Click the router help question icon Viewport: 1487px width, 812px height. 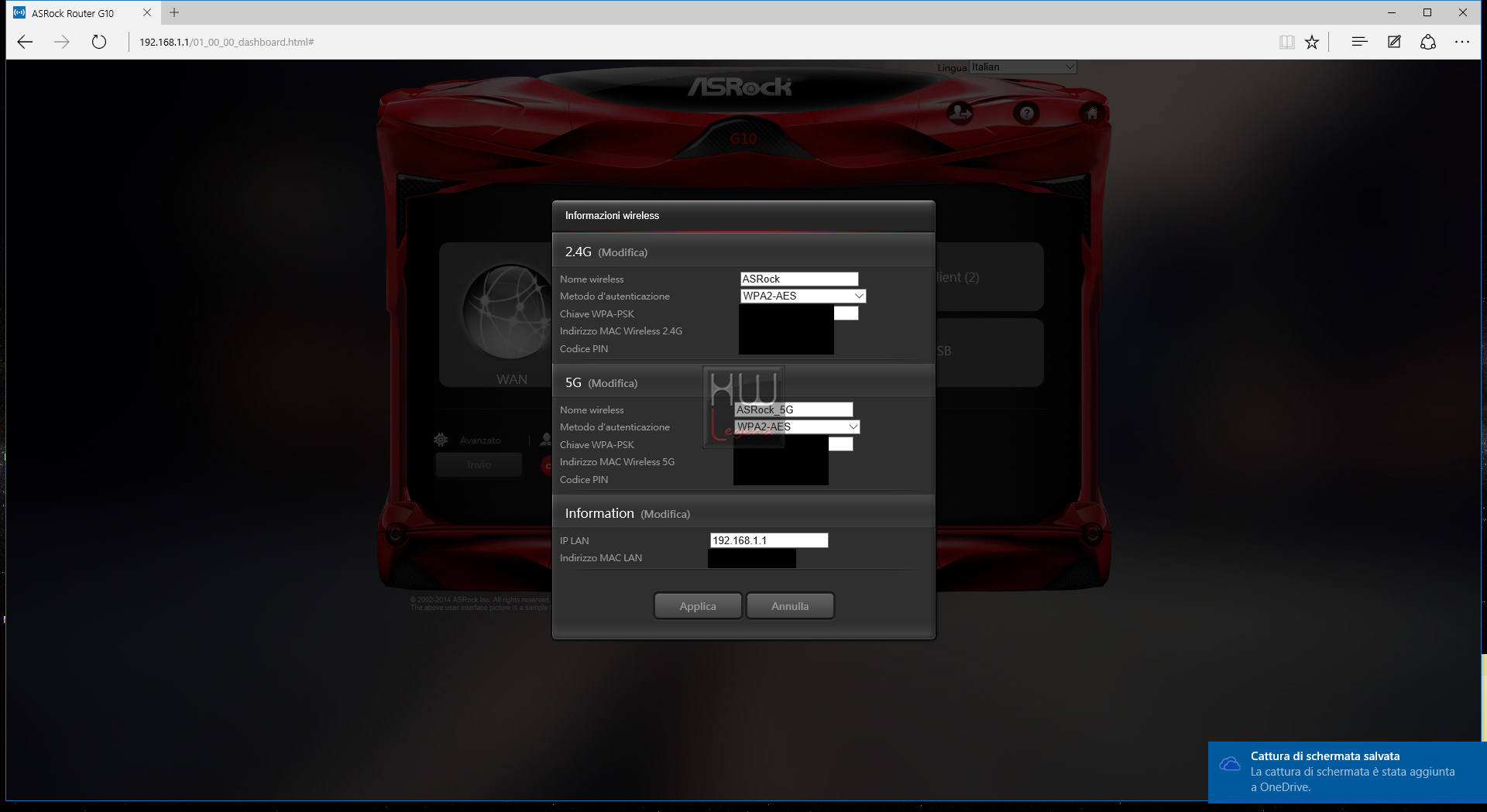point(1026,114)
